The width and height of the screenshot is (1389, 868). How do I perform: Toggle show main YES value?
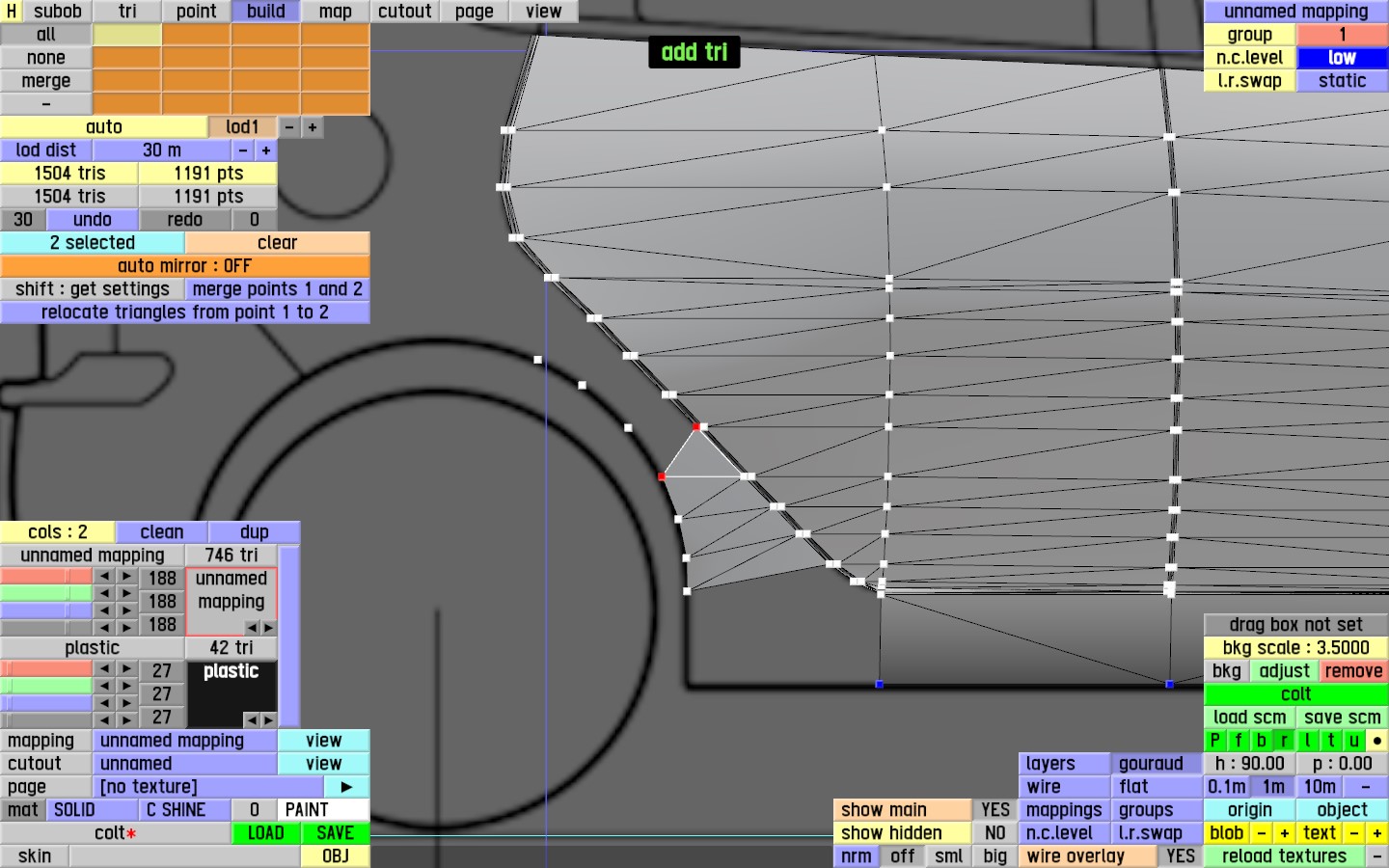click(x=995, y=810)
